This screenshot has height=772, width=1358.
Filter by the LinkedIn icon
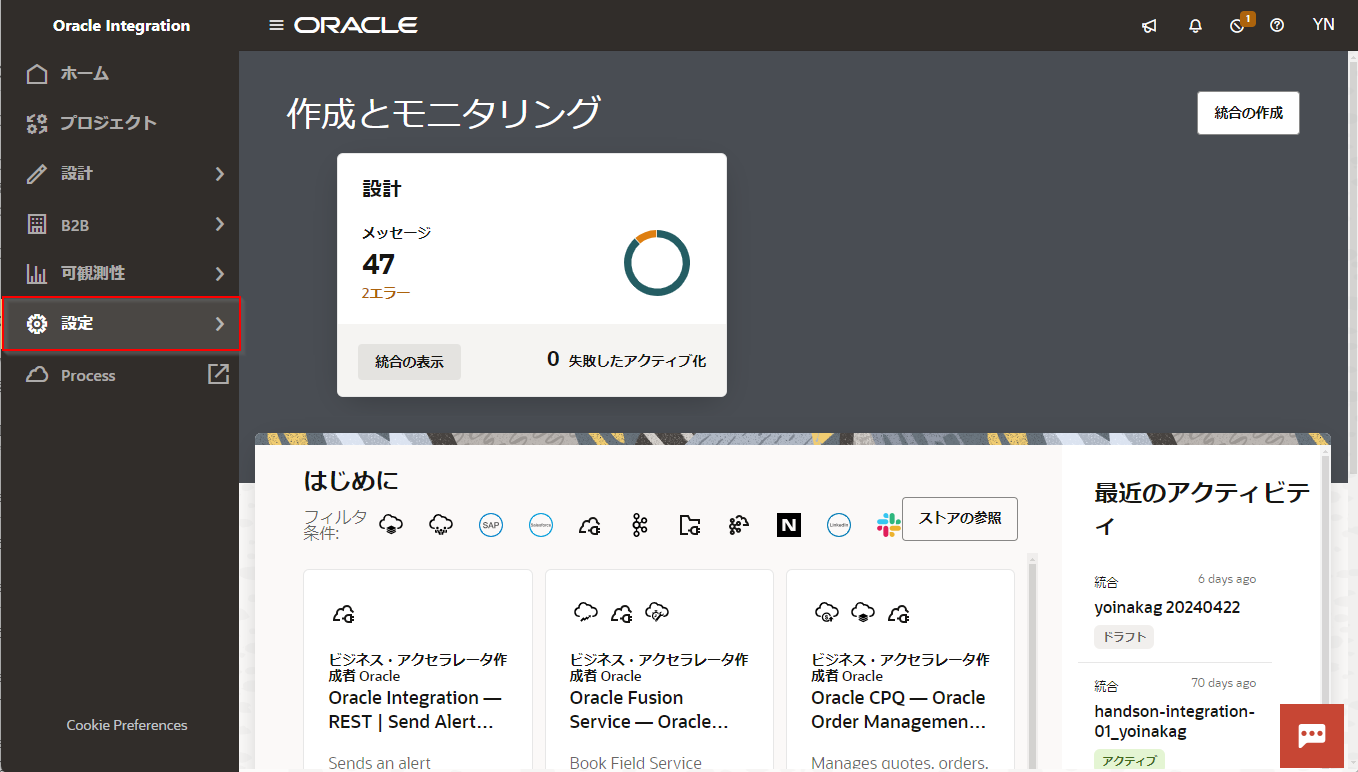click(839, 525)
